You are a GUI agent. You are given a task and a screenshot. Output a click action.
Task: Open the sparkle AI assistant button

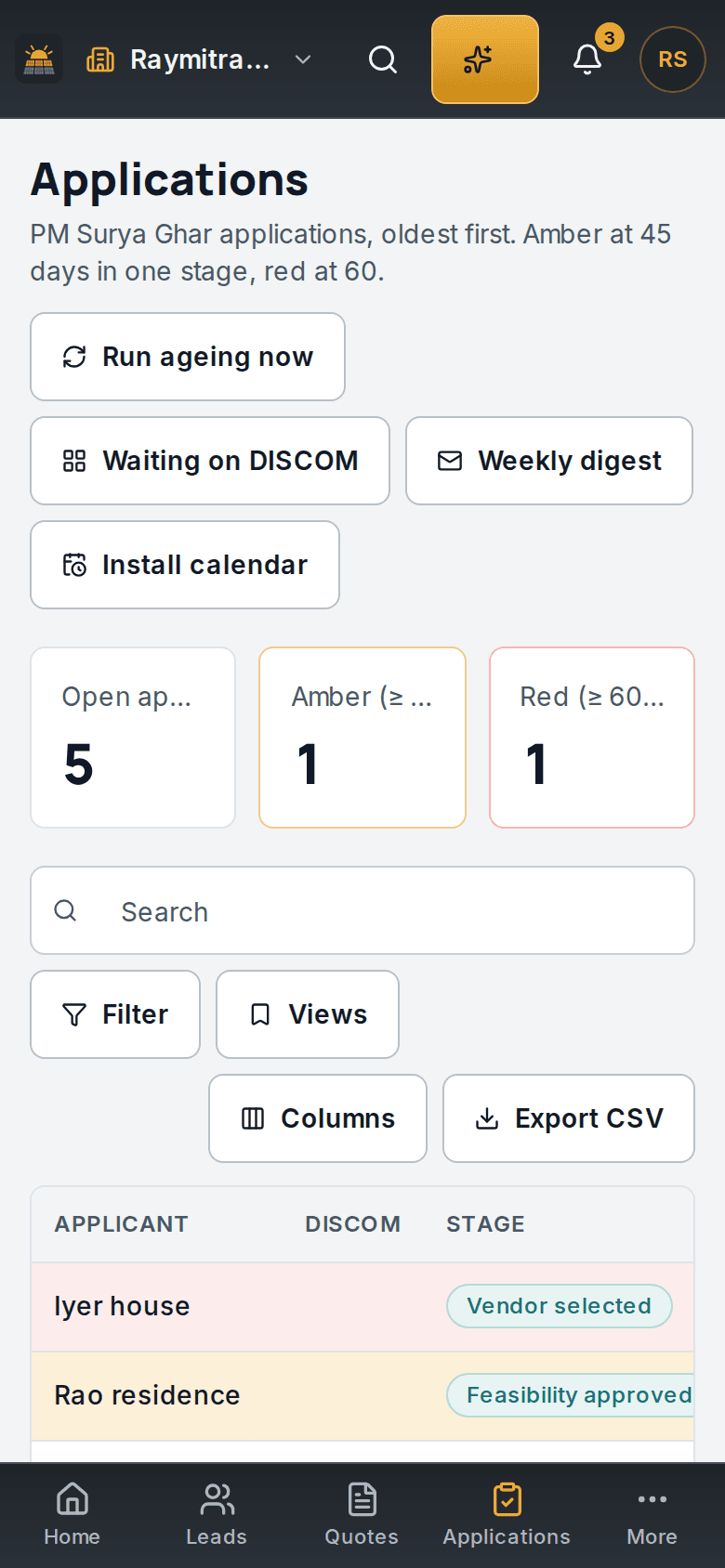(485, 59)
